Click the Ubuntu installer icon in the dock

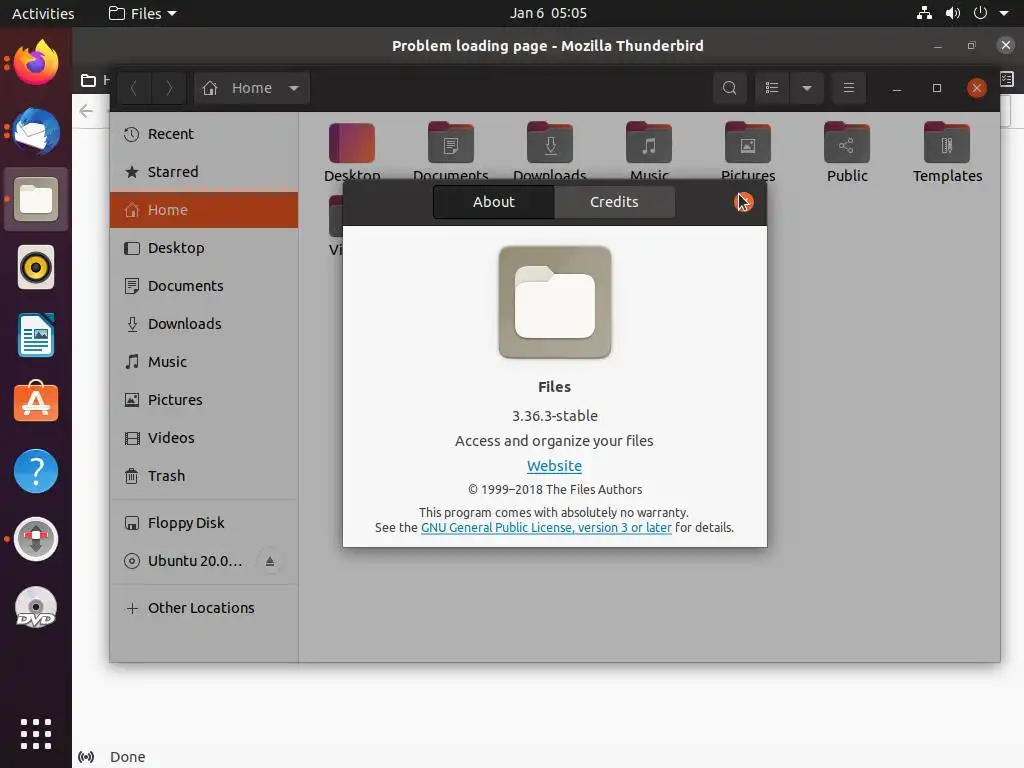36,539
